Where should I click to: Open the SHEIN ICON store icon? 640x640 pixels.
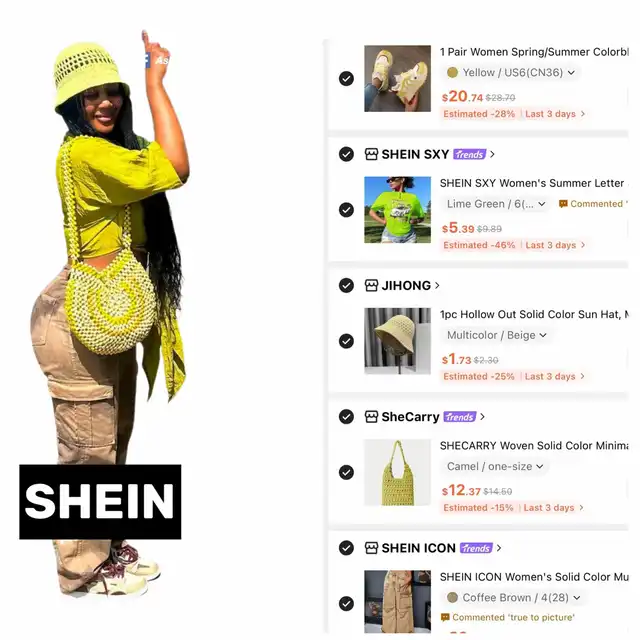point(371,548)
